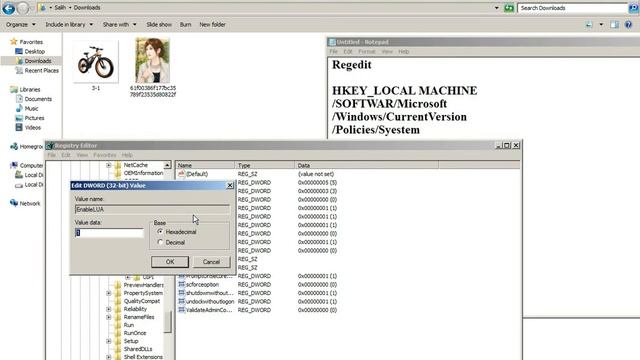Expand the Setup registry key
Screen dimensions: 640x360
coord(109,341)
